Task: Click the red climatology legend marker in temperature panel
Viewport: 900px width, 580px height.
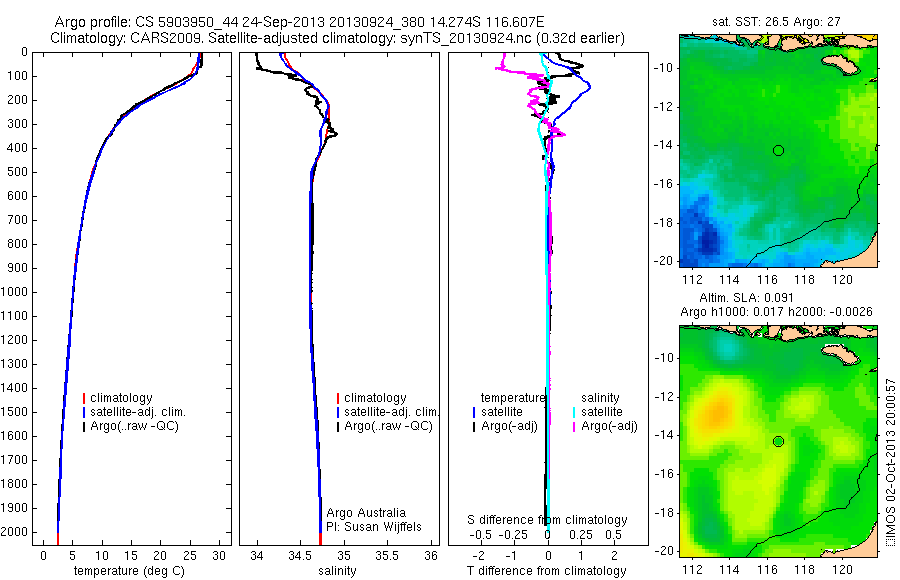Action: click(84, 398)
